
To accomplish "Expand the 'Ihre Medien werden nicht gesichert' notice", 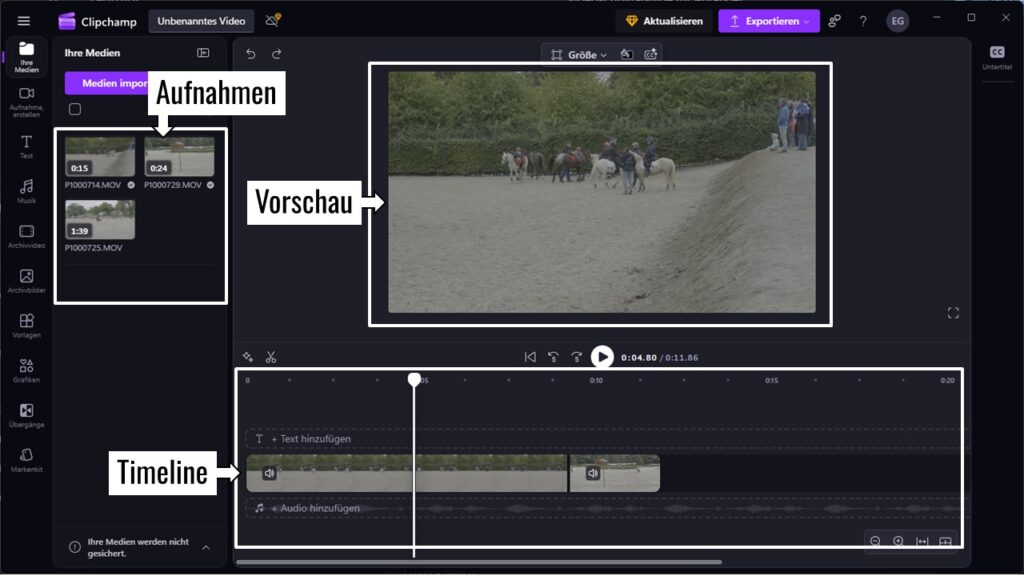I will [x=206, y=547].
